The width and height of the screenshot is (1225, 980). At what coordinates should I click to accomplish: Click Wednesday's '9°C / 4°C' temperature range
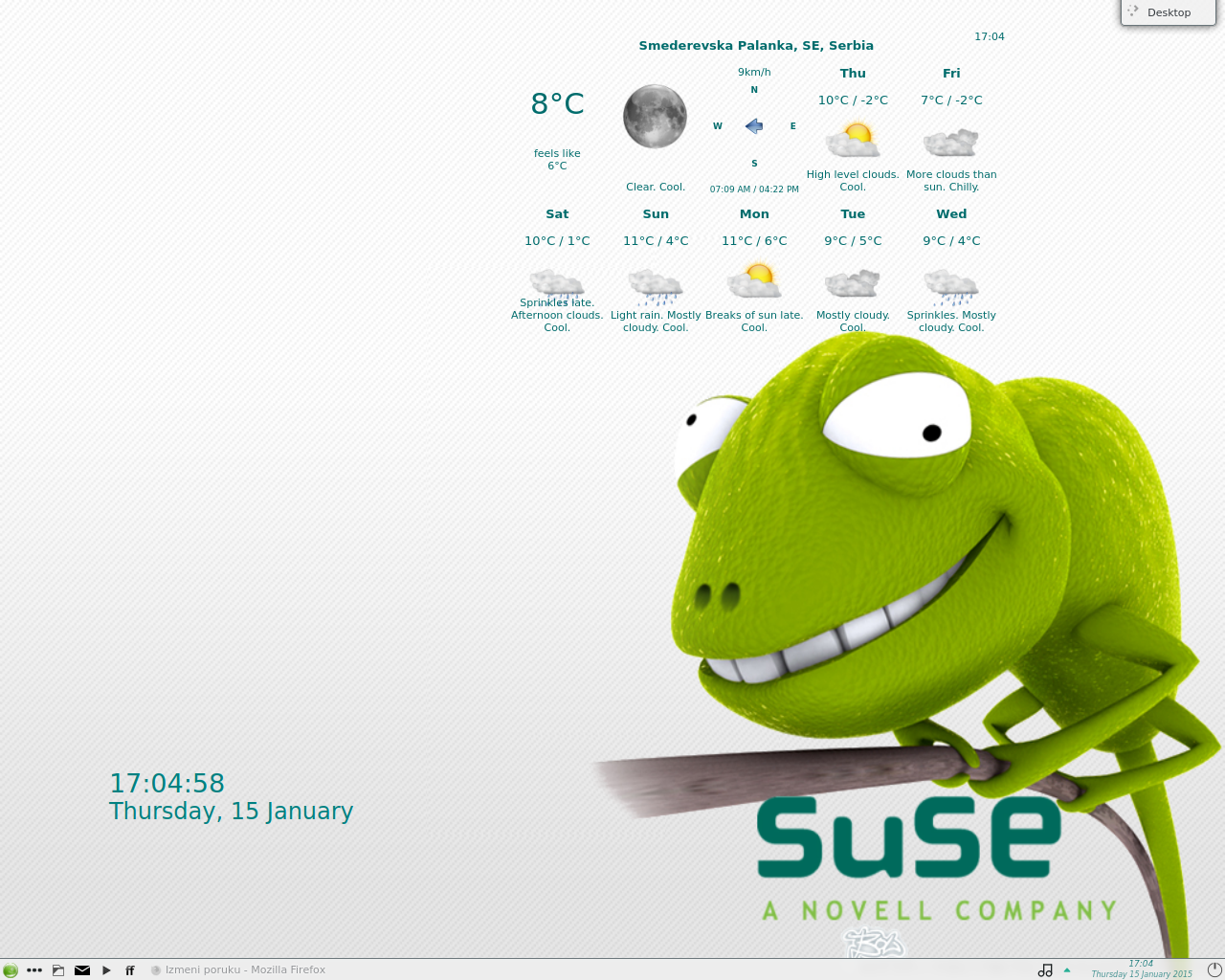click(x=951, y=241)
